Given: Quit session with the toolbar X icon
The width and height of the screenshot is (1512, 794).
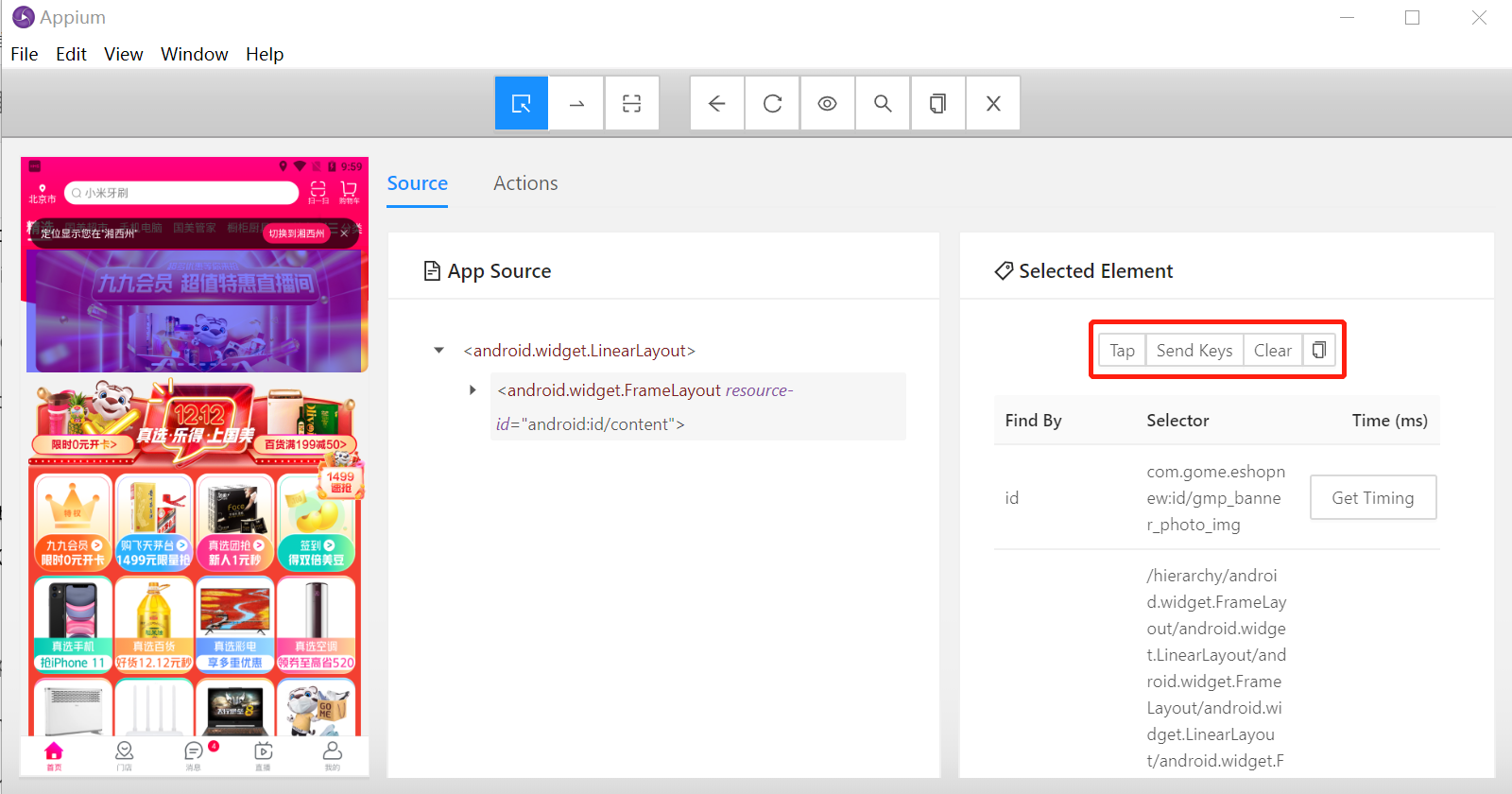Looking at the screenshot, I should click(993, 103).
